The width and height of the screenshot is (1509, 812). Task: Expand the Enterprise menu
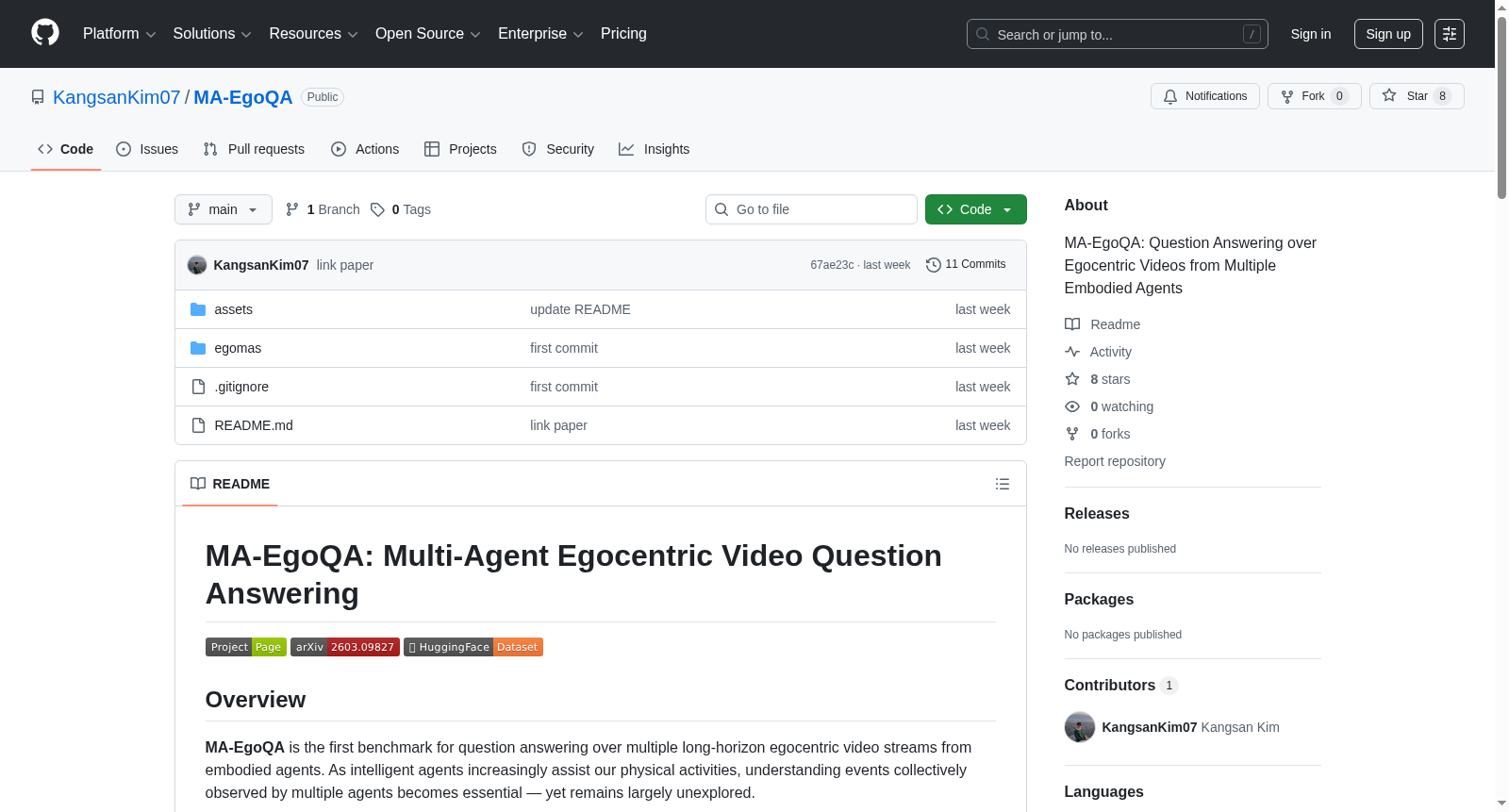pos(540,34)
